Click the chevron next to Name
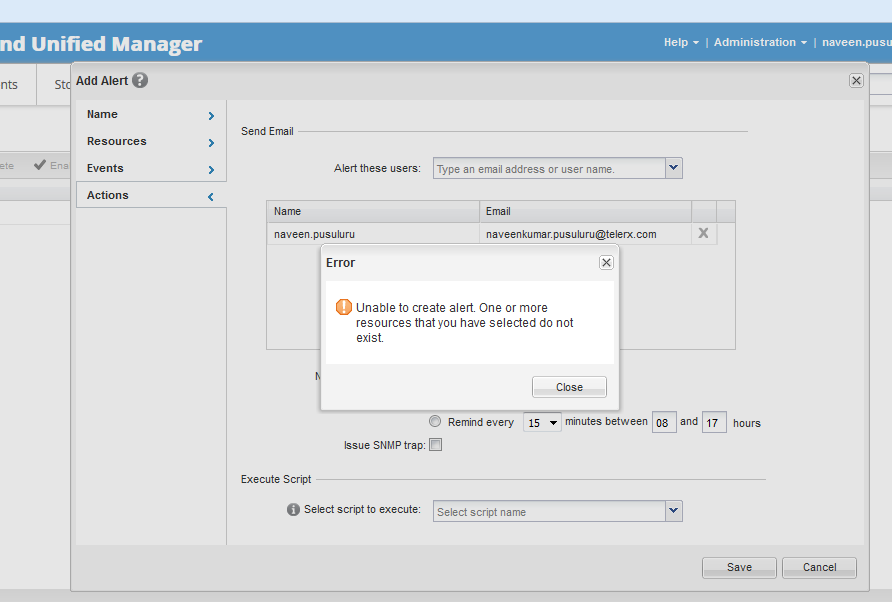Image resolution: width=892 pixels, height=602 pixels. coord(211,116)
